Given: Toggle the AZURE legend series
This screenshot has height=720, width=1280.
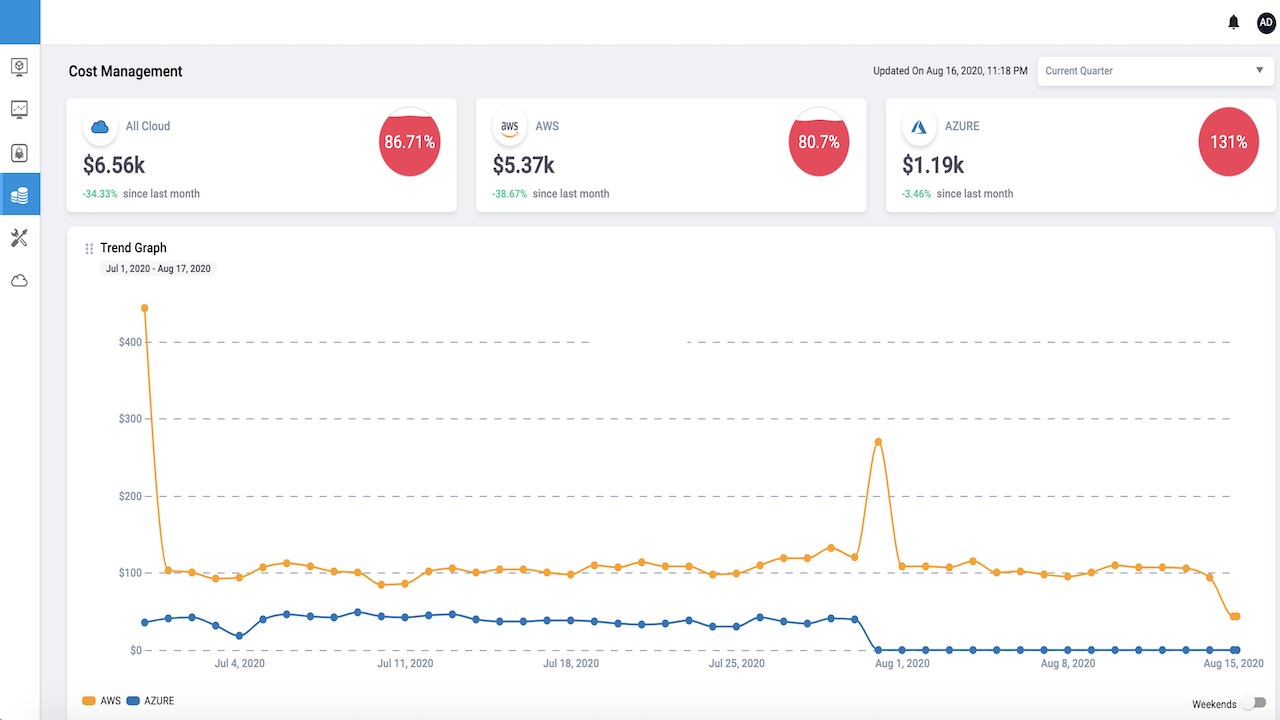Looking at the screenshot, I should click(x=150, y=701).
